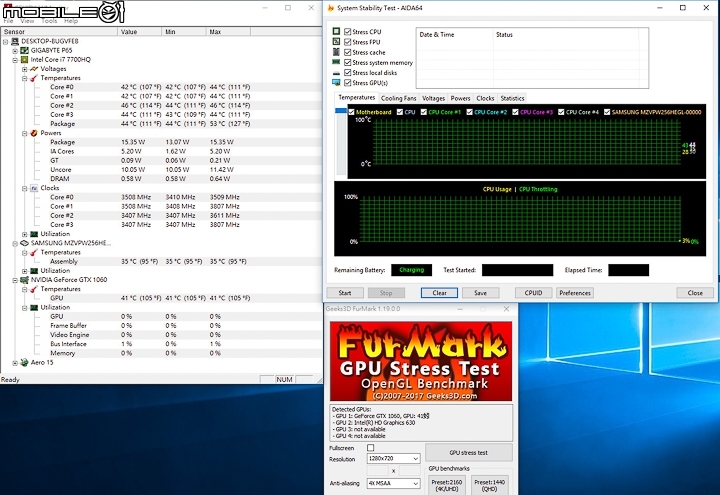Toggle the Stress CPU checkbox
This screenshot has width=720, height=495.
click(348, 32)
